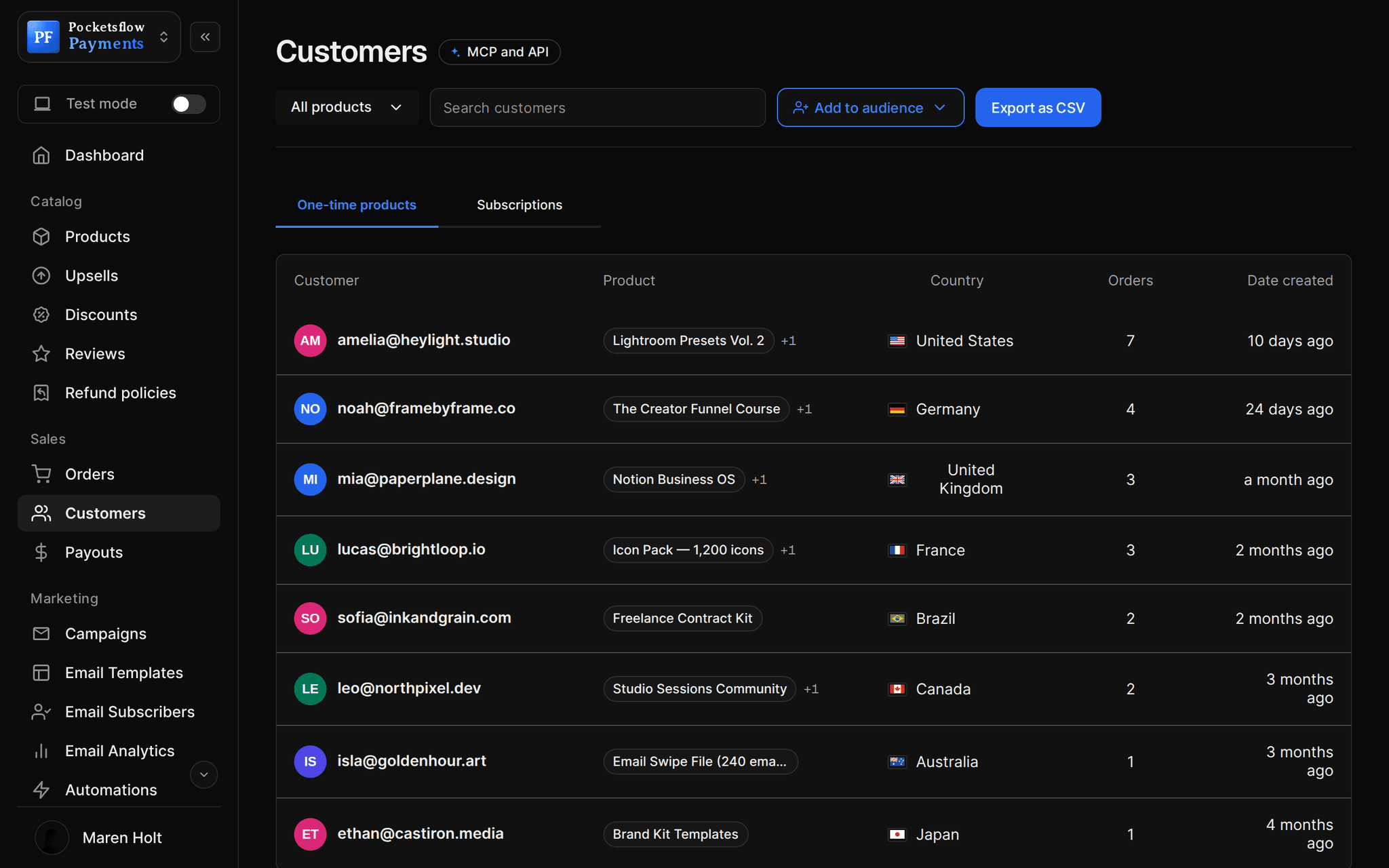Viewport: 1389px width, 868px height.
Task: Click the MI avatar for mia
Action: pyautogui.click(x=310, y=479)
